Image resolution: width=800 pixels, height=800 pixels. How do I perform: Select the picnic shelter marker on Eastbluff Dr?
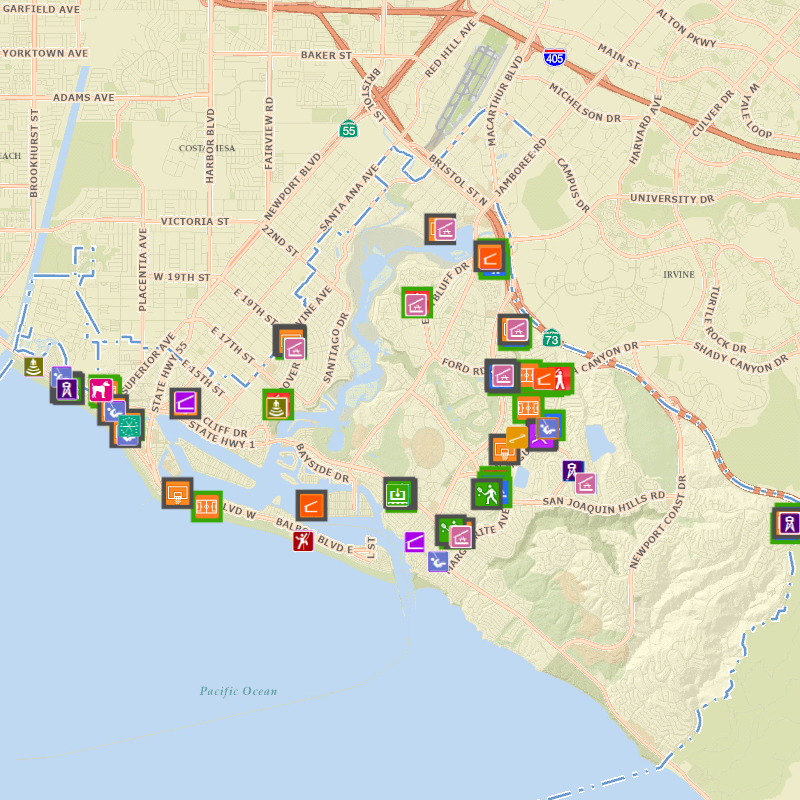click(416, 303)
